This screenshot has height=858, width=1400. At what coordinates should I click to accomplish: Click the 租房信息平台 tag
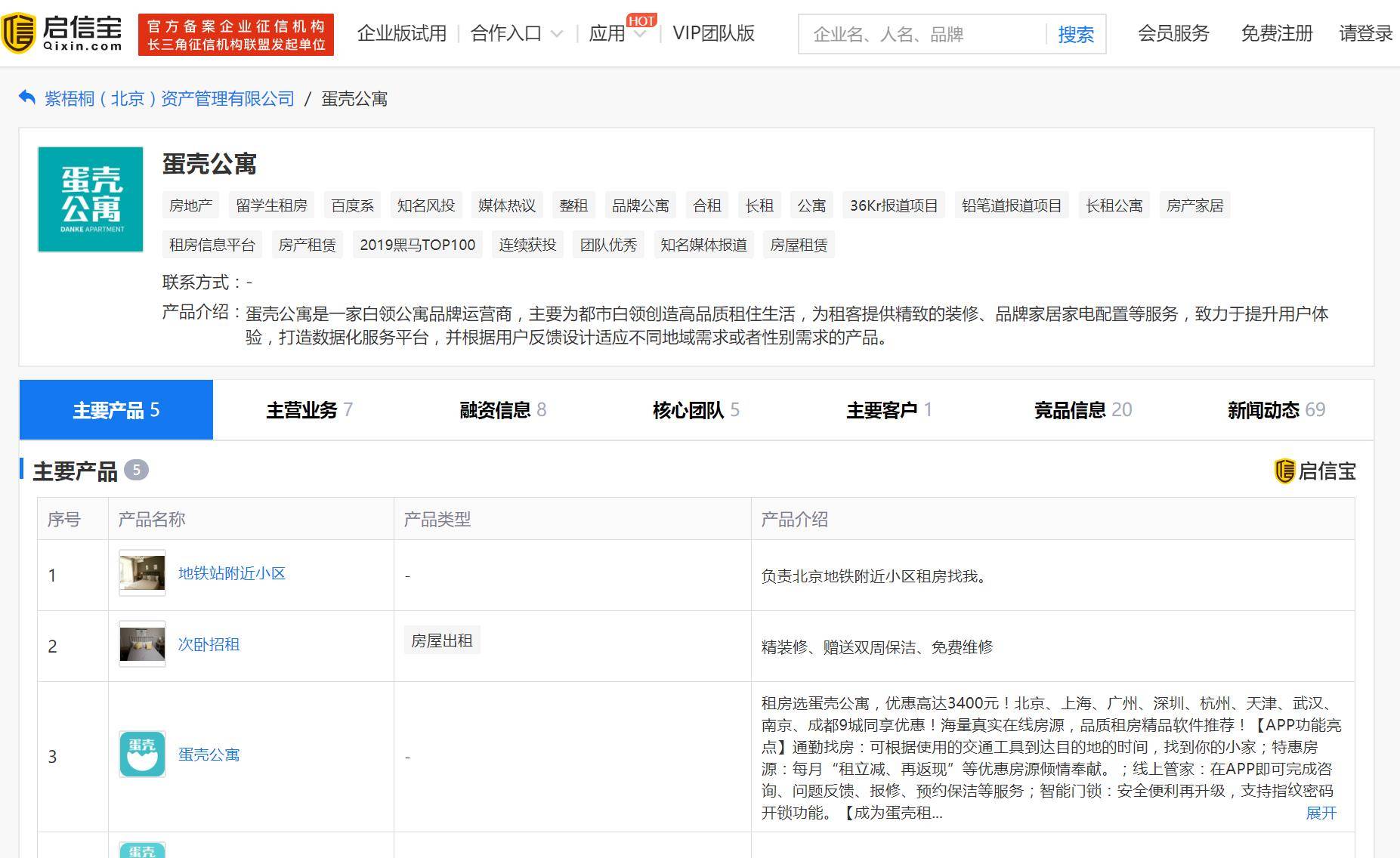(x=212, y=245)
